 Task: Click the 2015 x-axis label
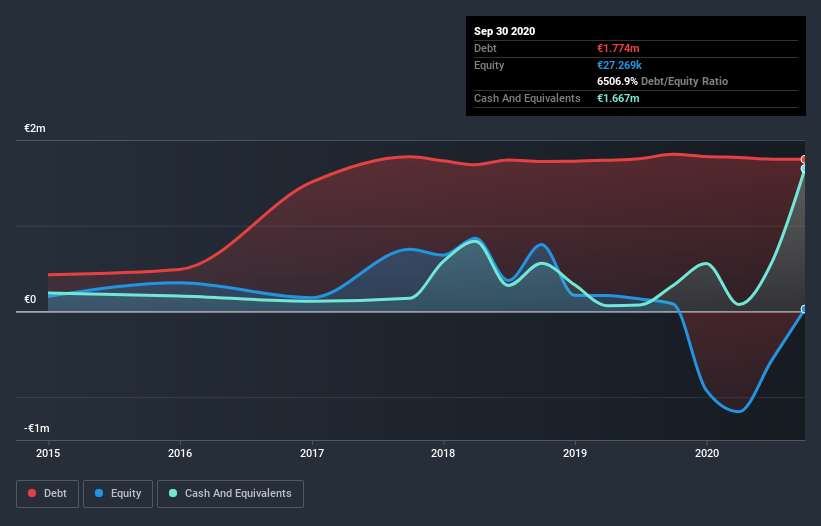coord(48,453)
